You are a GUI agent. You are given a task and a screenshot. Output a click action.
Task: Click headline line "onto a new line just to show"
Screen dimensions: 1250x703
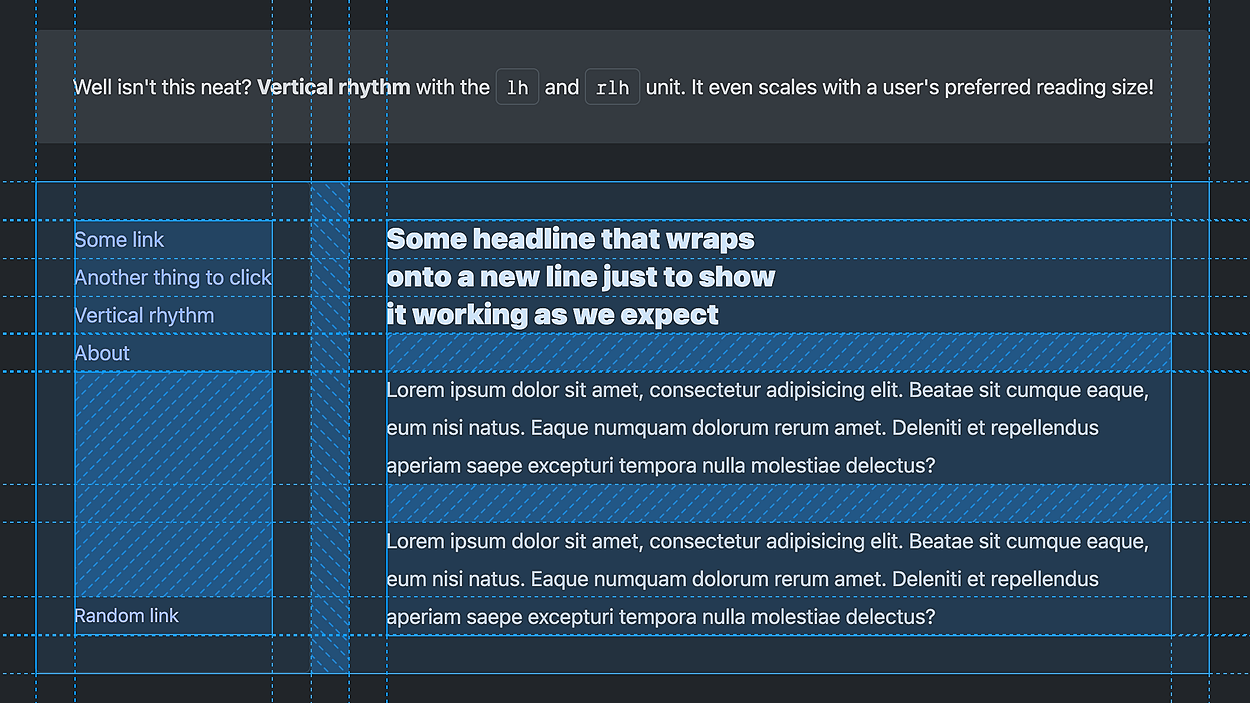pos(580,278)
